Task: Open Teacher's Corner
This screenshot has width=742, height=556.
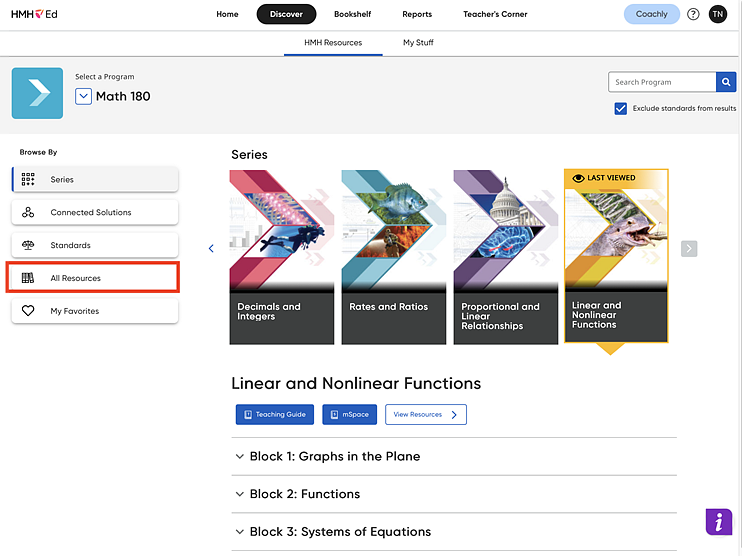Action: pyautogui.click(x=495, y=14)
